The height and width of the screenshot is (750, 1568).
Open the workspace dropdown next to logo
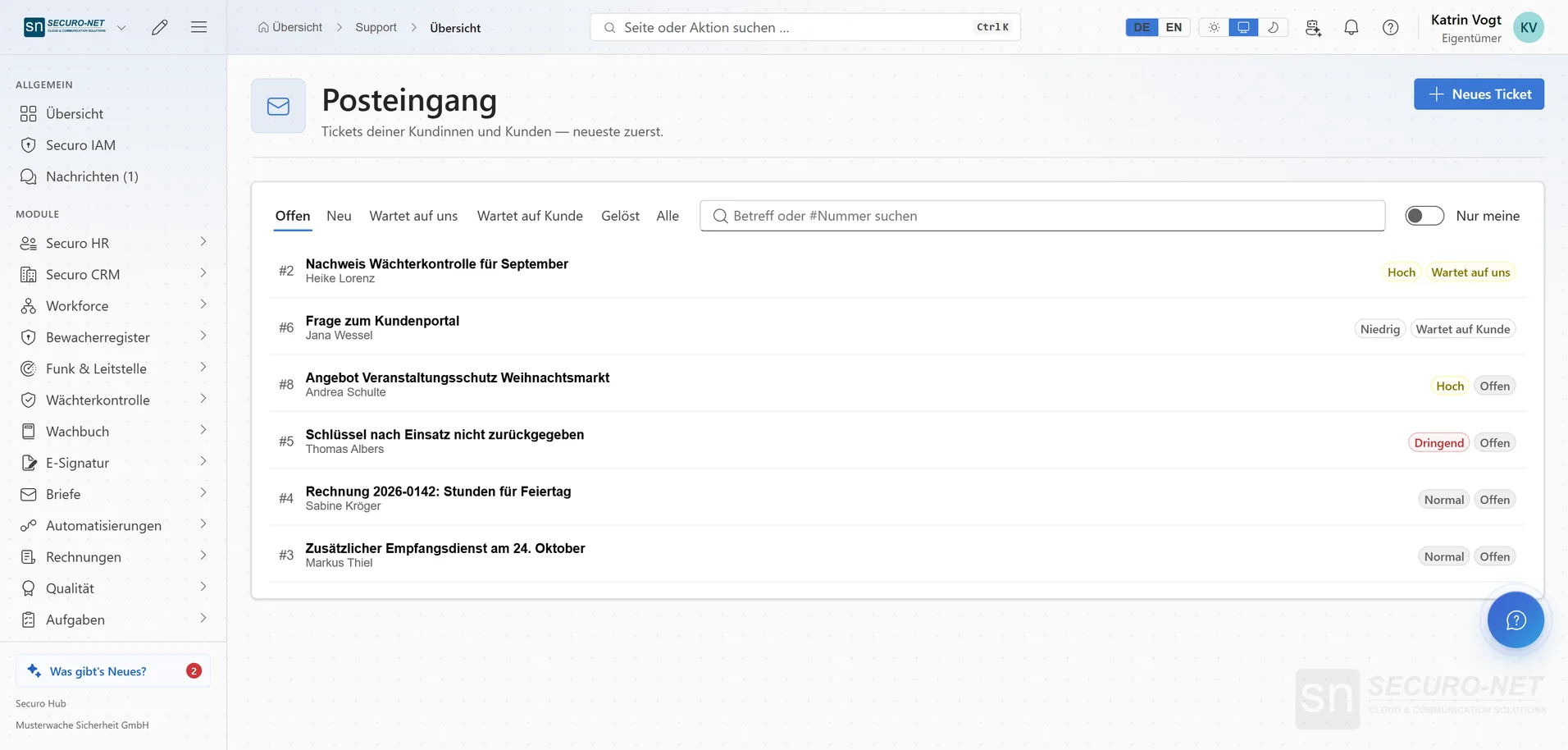pos(121,27)
